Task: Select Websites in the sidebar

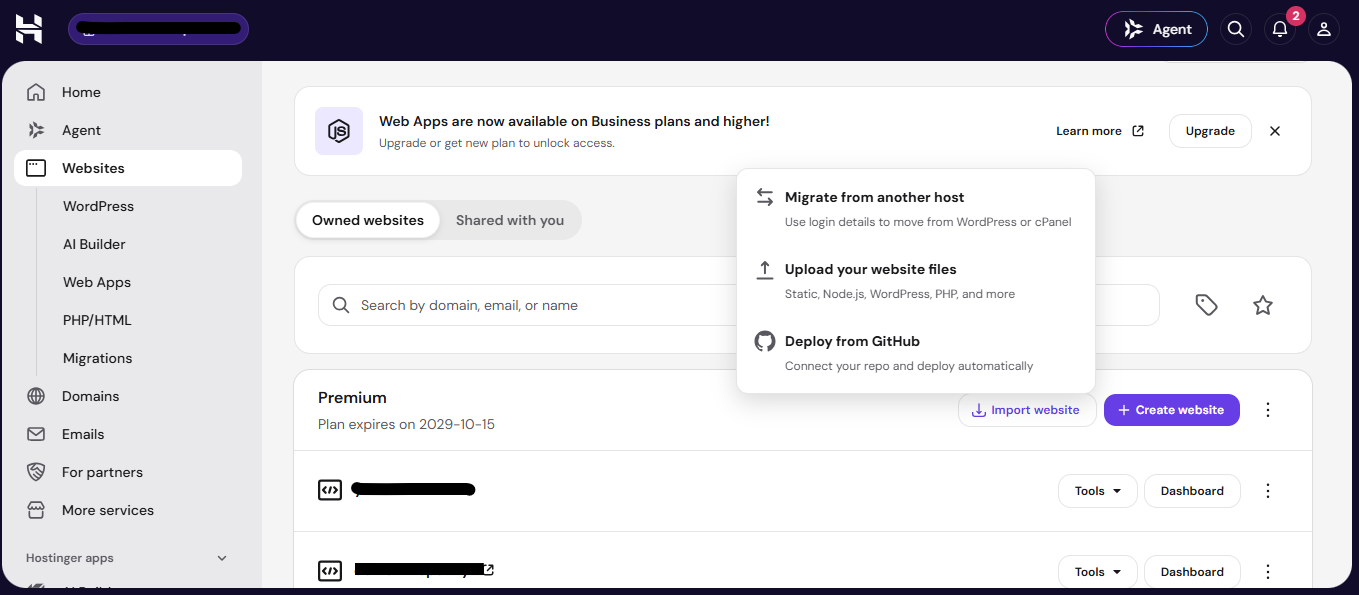Action: [128, 168]
